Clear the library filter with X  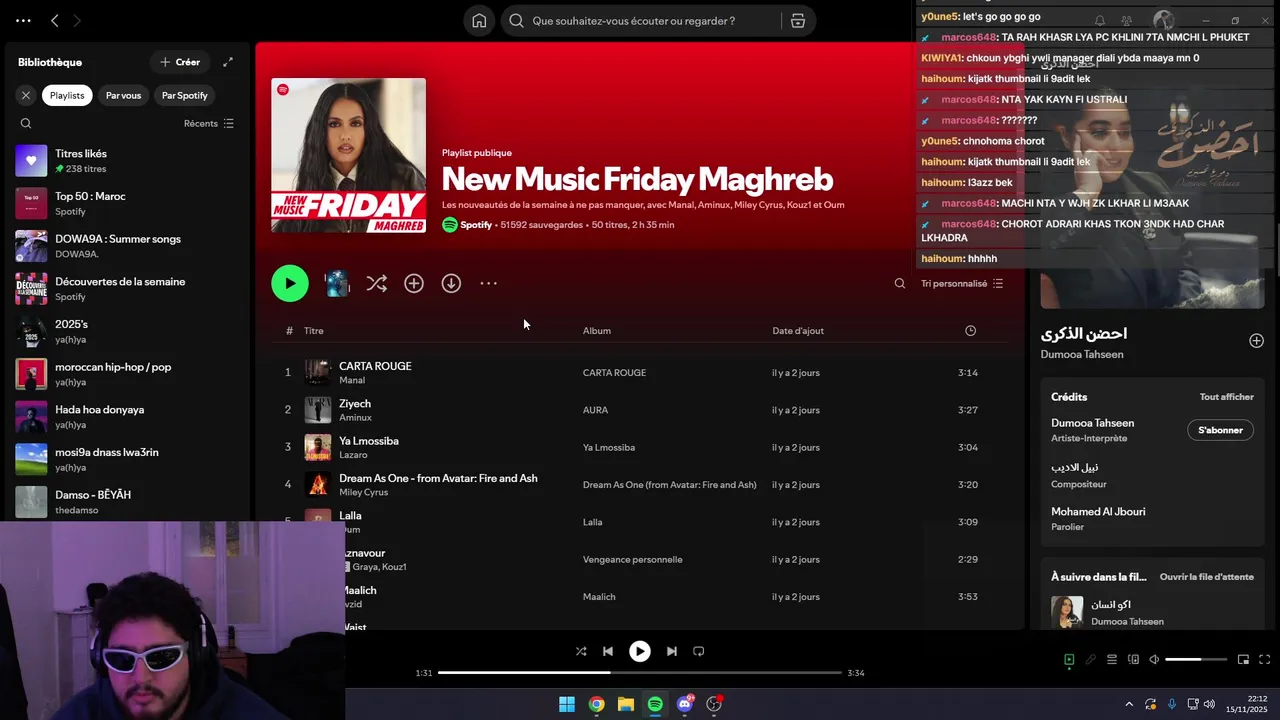pos(26,95)
